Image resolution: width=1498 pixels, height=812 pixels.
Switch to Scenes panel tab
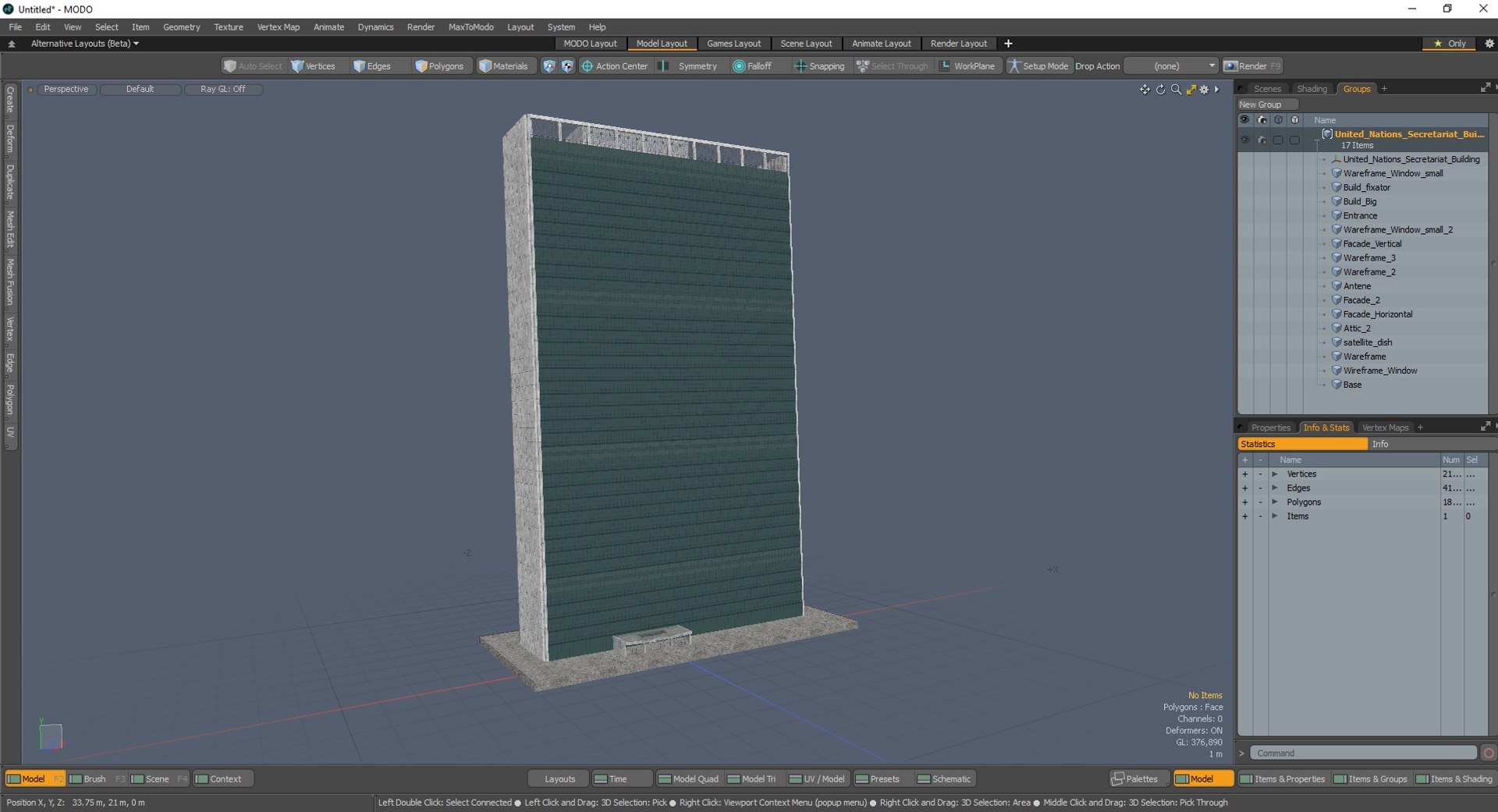coord(1267,89)
